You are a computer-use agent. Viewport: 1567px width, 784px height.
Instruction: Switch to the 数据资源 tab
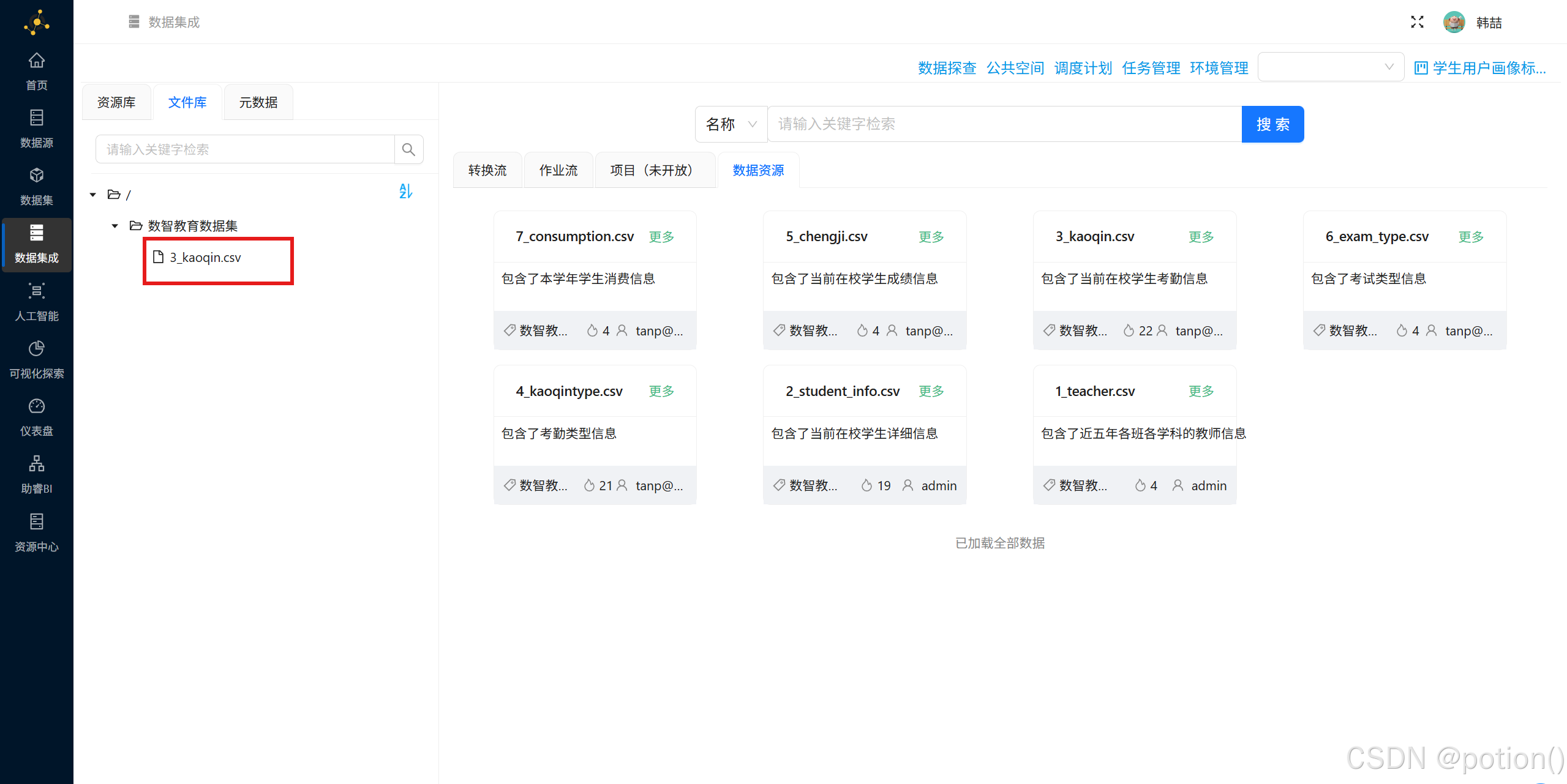759,170
